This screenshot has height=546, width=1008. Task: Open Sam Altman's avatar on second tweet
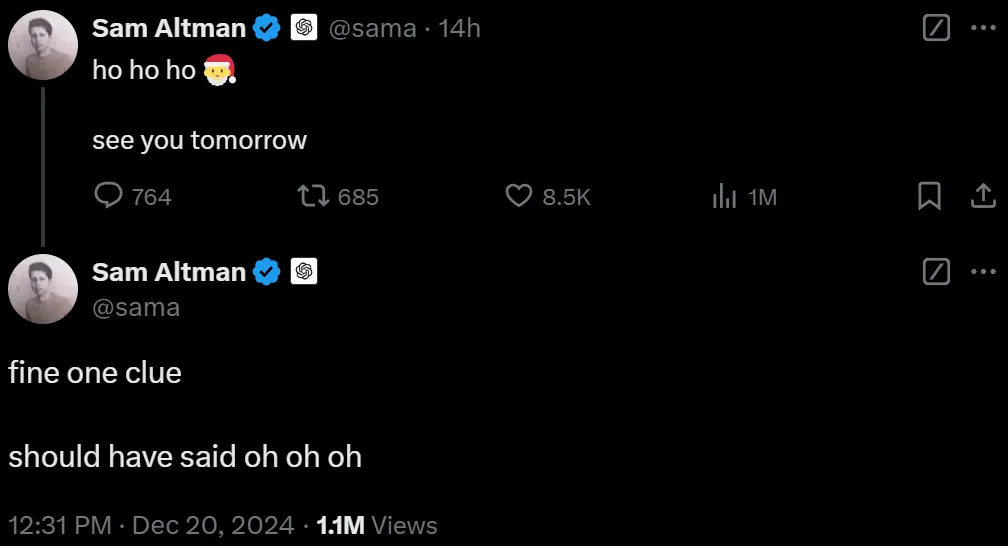coord(43,288)
